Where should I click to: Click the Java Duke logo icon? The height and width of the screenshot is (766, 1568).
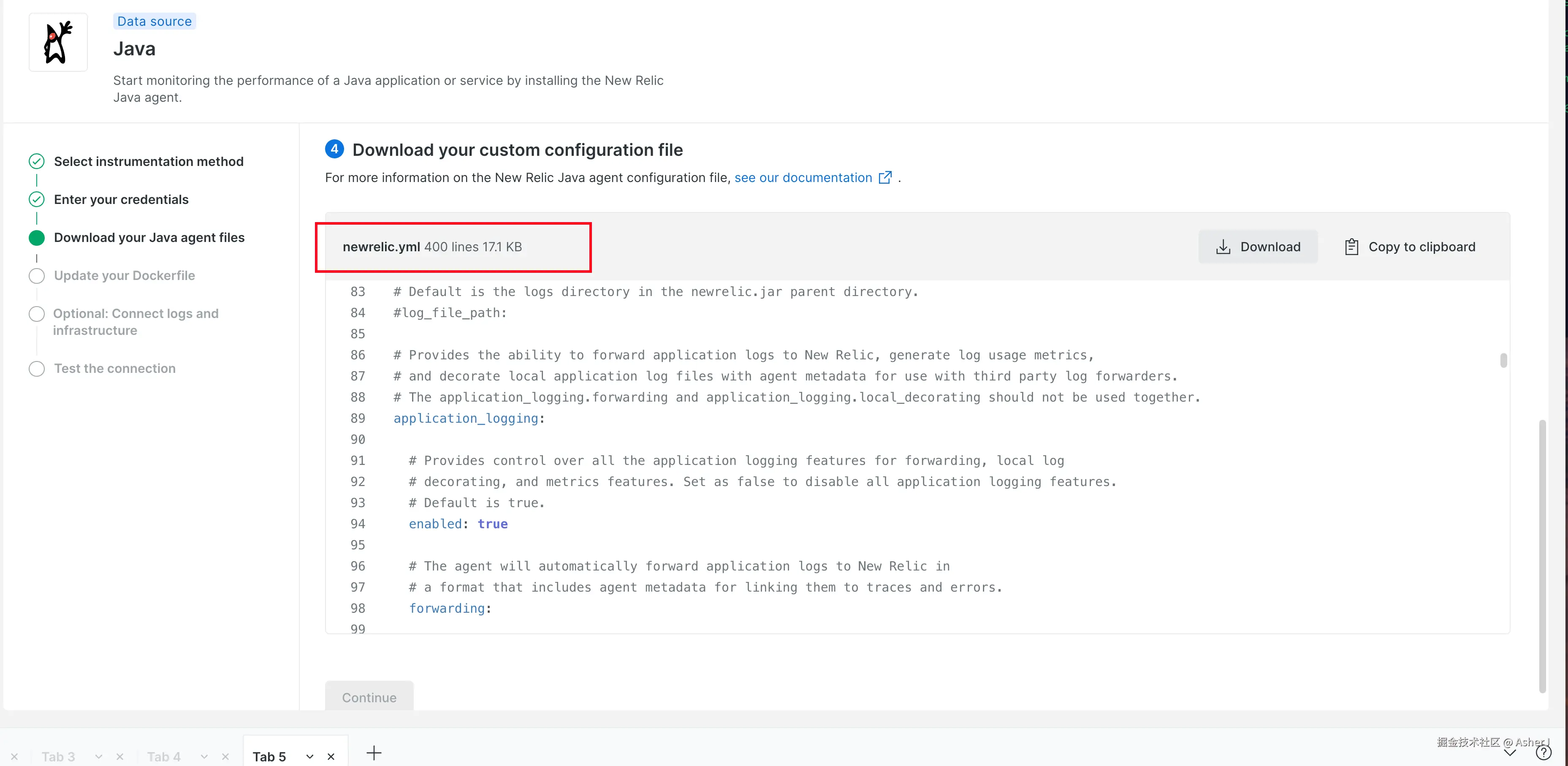58,42
